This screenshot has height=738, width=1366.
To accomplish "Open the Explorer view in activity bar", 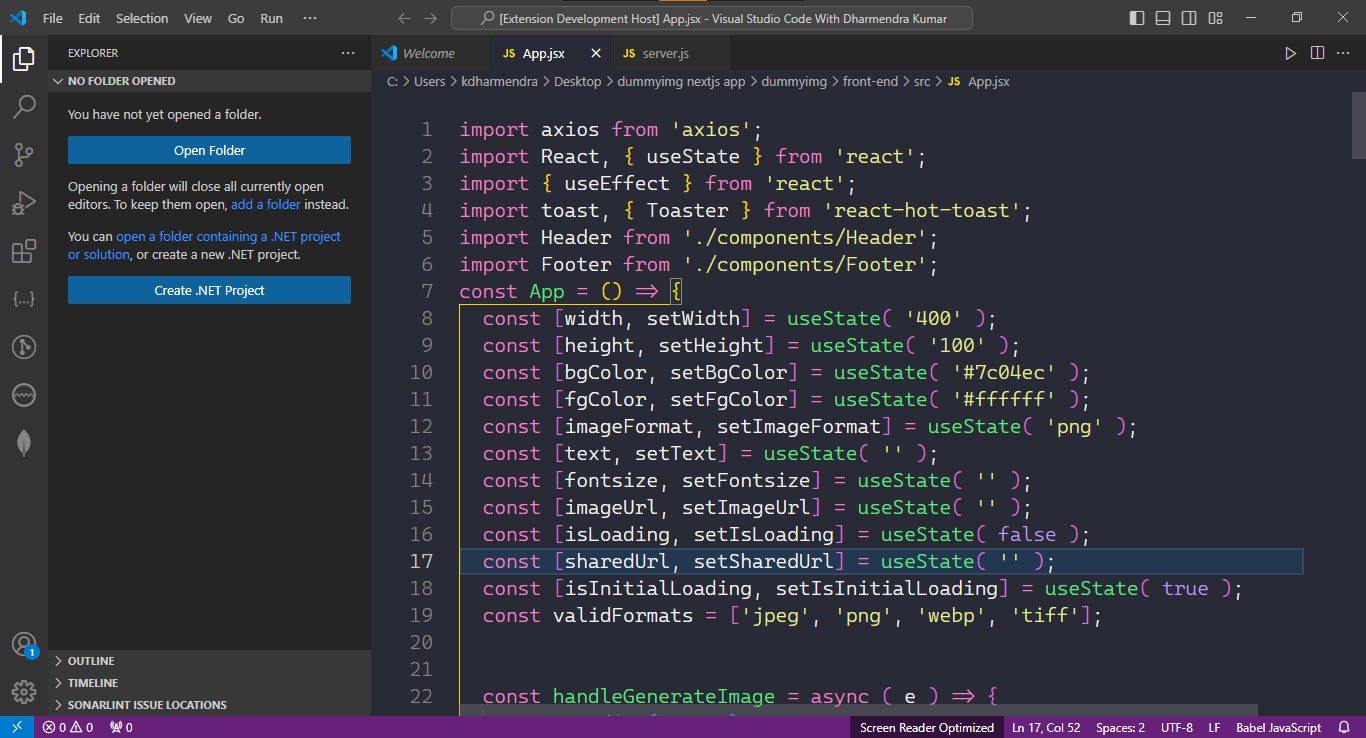I will click(24, 59).
